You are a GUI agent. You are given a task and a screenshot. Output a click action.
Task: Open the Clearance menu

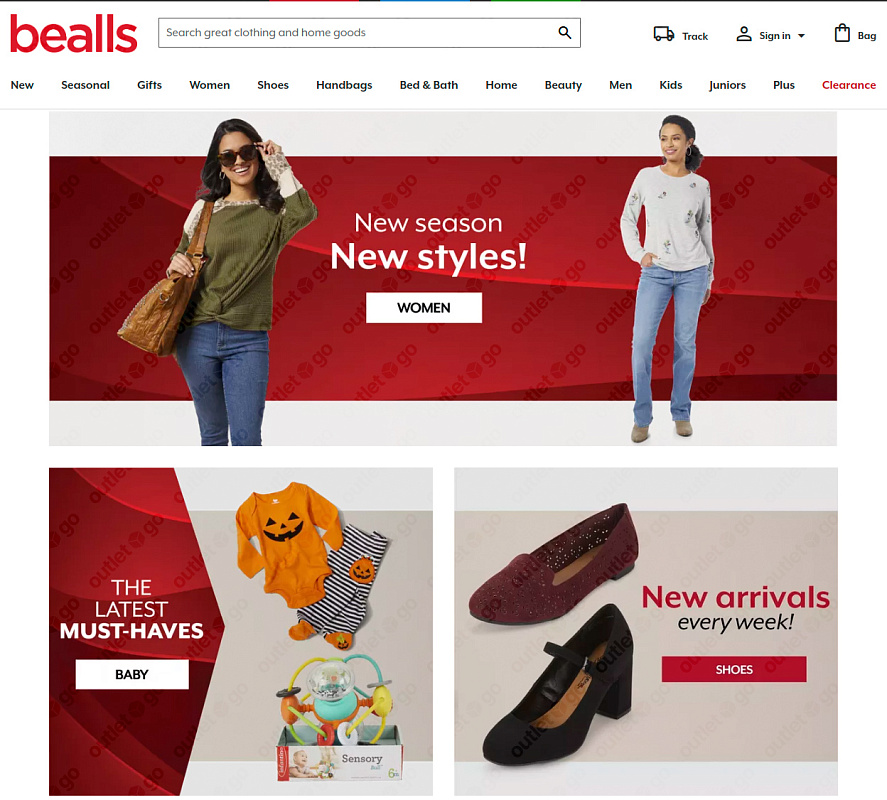849,85
